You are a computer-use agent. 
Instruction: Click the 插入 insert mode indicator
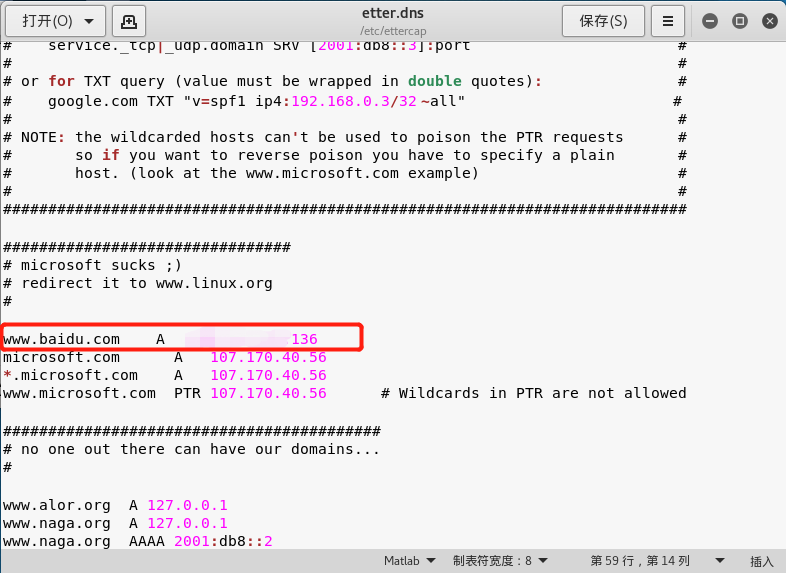pyautogui.click(x=762, y=561)
